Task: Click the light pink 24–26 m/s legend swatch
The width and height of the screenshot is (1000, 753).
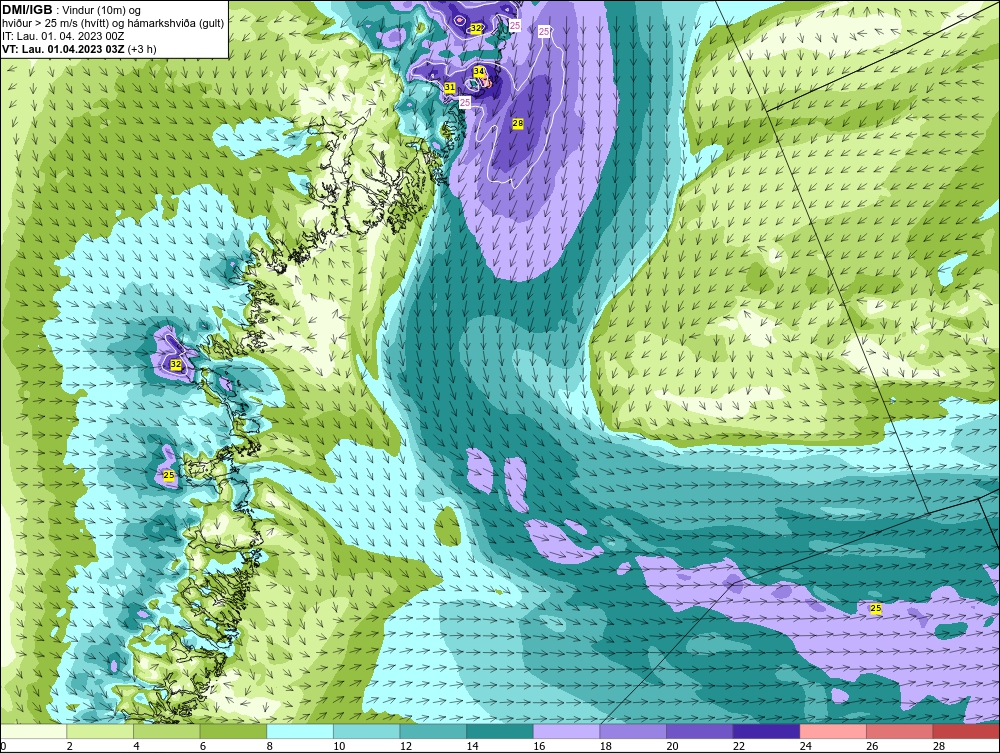Action: pyautogui.click(x=833, y=731)
